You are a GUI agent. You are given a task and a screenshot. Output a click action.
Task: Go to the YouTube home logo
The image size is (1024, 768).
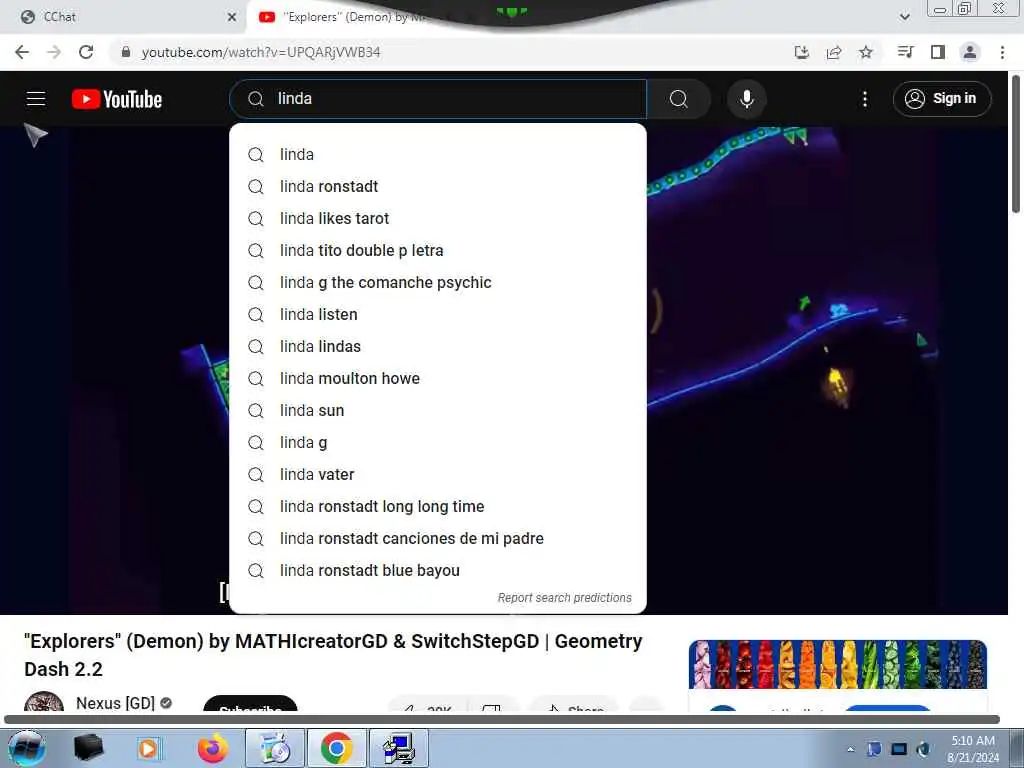click(117, 99)
